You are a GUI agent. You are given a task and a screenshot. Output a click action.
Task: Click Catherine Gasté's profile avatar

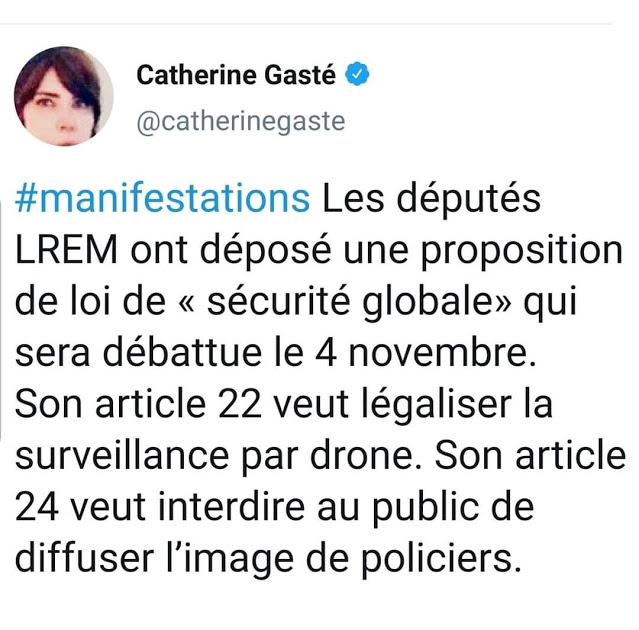(62, 97)
